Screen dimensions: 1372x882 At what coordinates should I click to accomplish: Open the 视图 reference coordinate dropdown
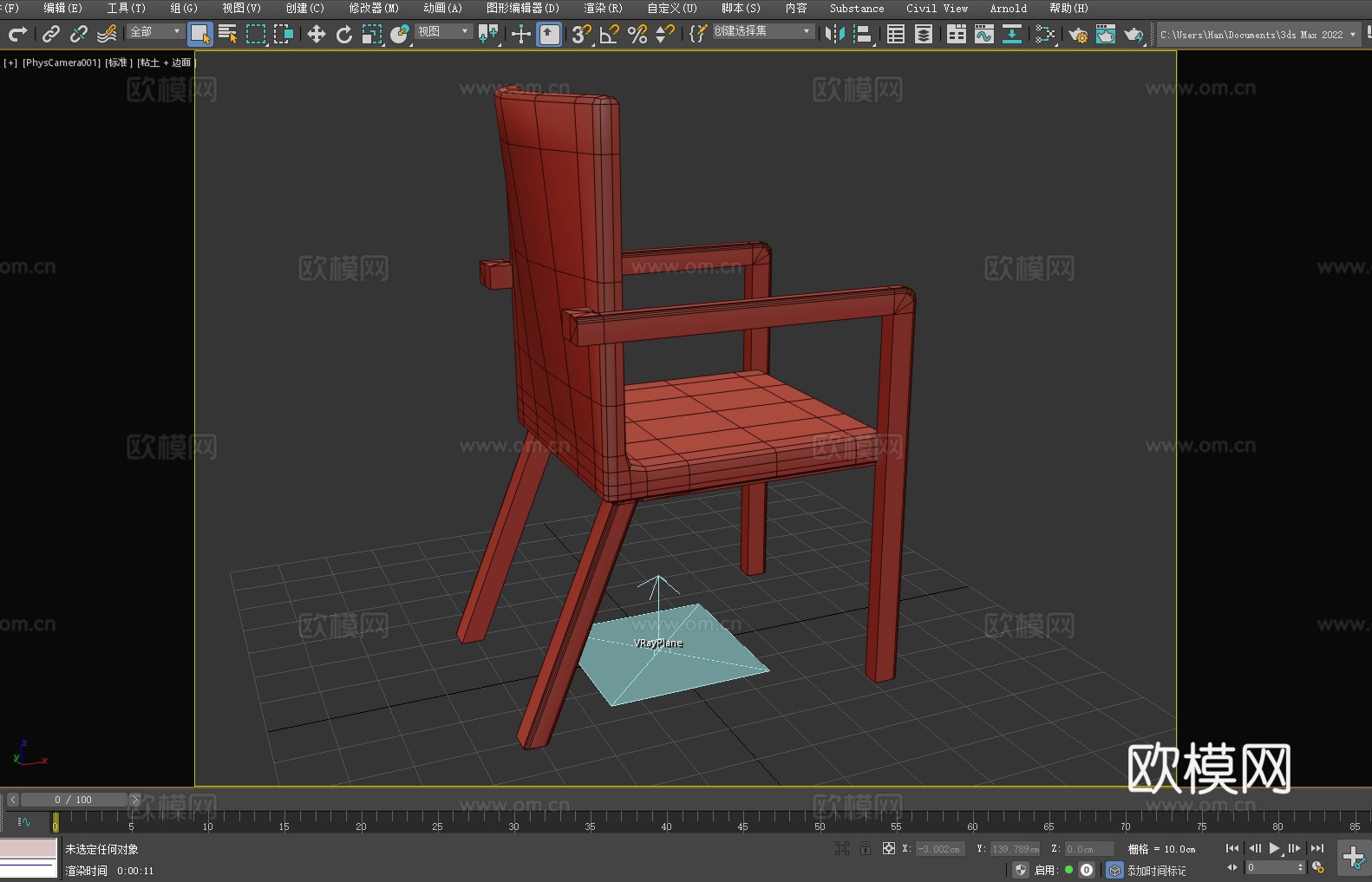[443, 31]
